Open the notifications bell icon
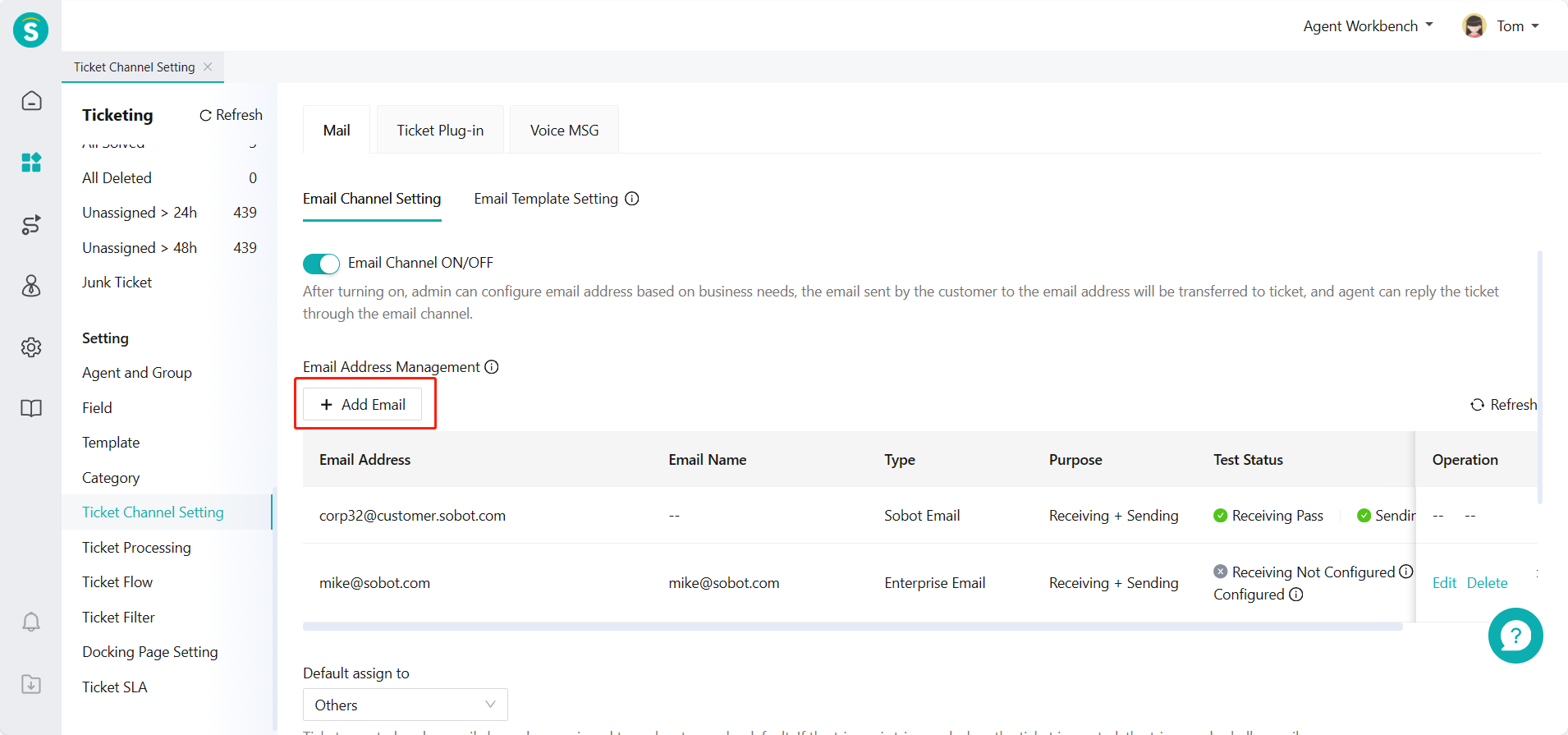1568x735 pixels. pos(31,622)
